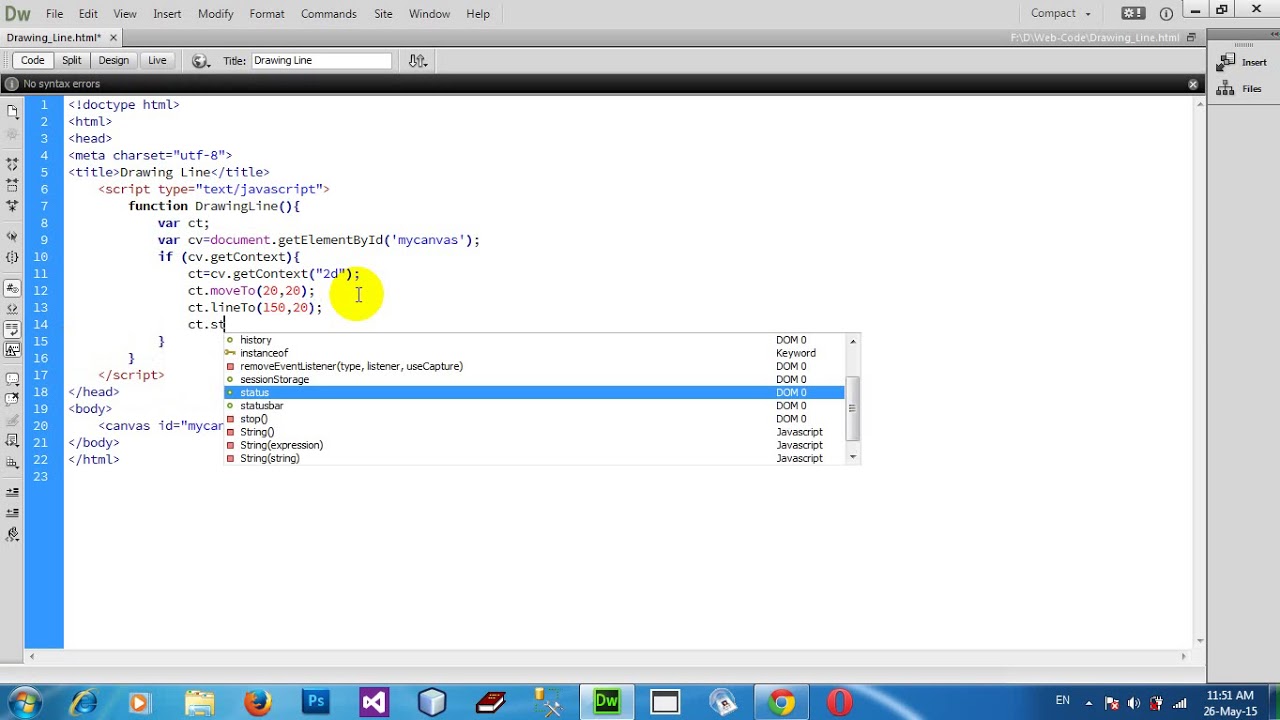Viewport: 1280px width, 720px height.
Task: Choose 'statusbar' code hint
Action: tap(534, 405)
